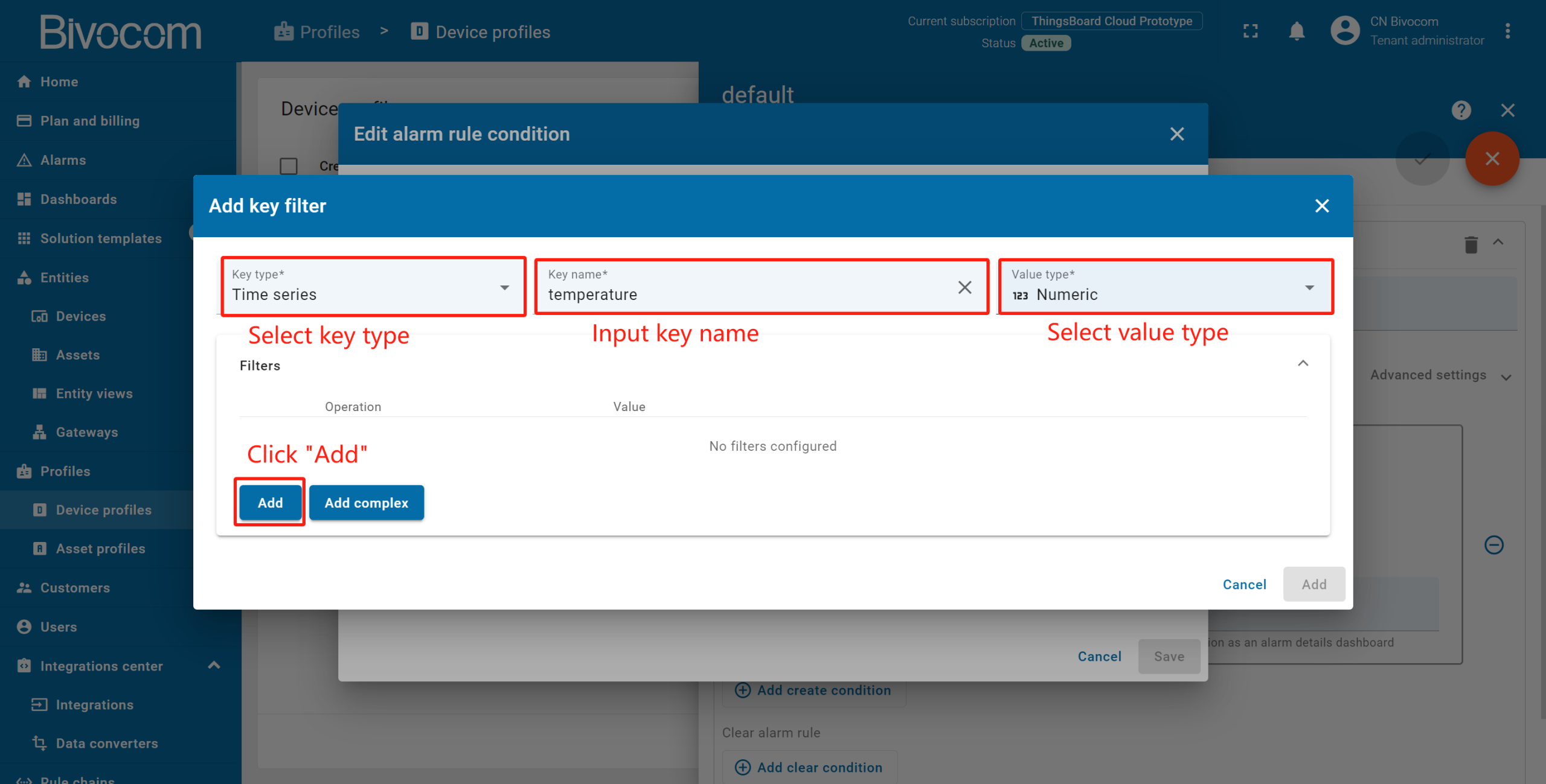The image size is (1546, 784).
Task: Click the Add filter button
Action: [270, 503]
